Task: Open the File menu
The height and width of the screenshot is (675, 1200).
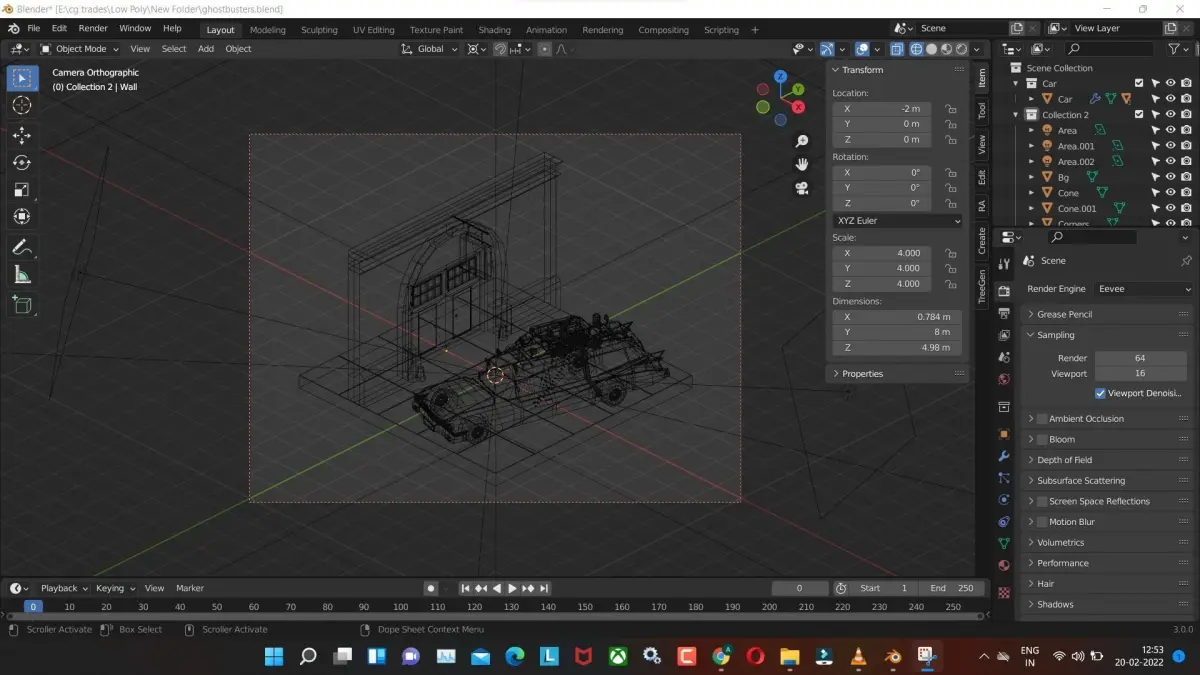Action: click(x=33, y=29)
